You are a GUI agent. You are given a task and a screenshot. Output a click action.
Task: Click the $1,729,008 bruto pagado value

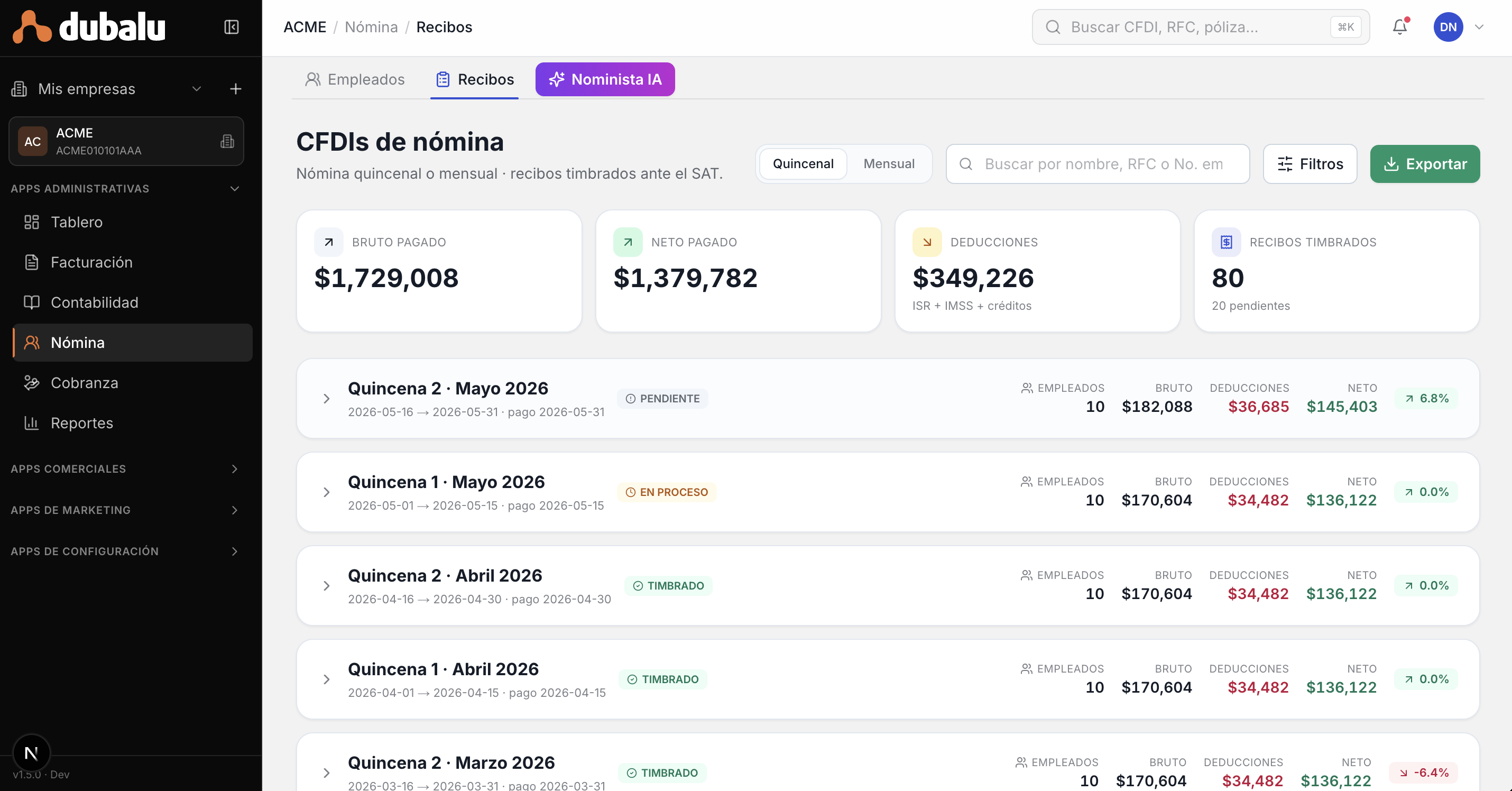pyautogui.click(x=386, y=278)
